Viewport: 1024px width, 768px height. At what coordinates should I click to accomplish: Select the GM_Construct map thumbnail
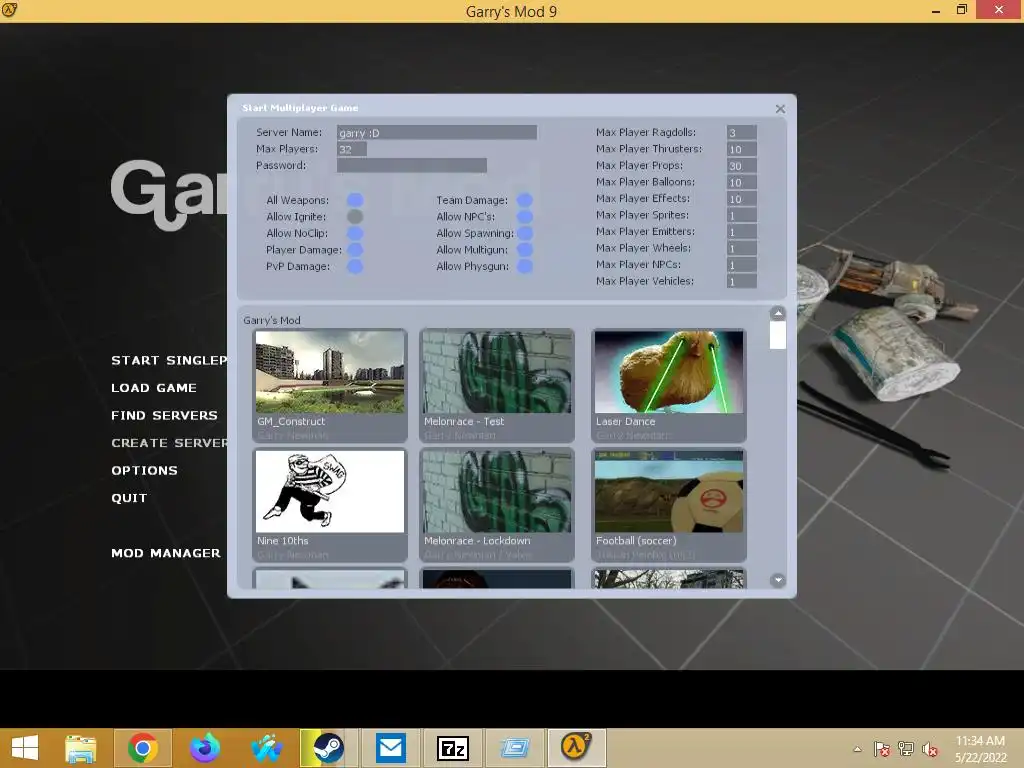click(x=330, y=372)
